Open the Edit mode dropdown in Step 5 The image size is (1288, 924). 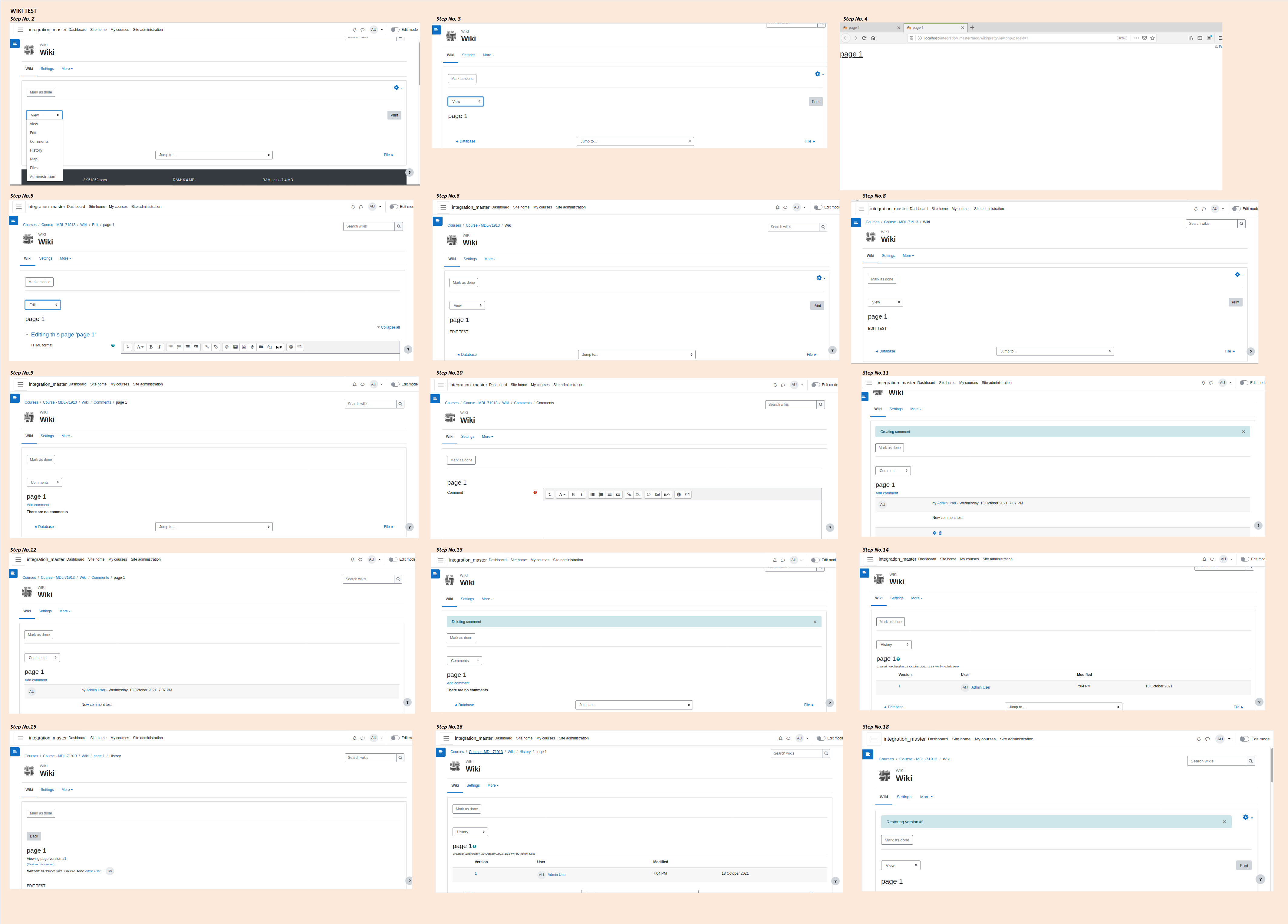(43, 305)
